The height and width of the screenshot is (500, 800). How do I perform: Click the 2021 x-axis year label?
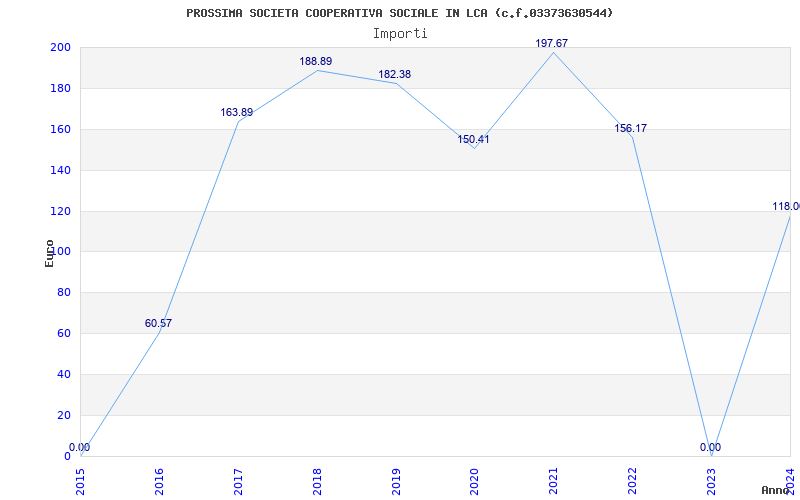point(554,480)
